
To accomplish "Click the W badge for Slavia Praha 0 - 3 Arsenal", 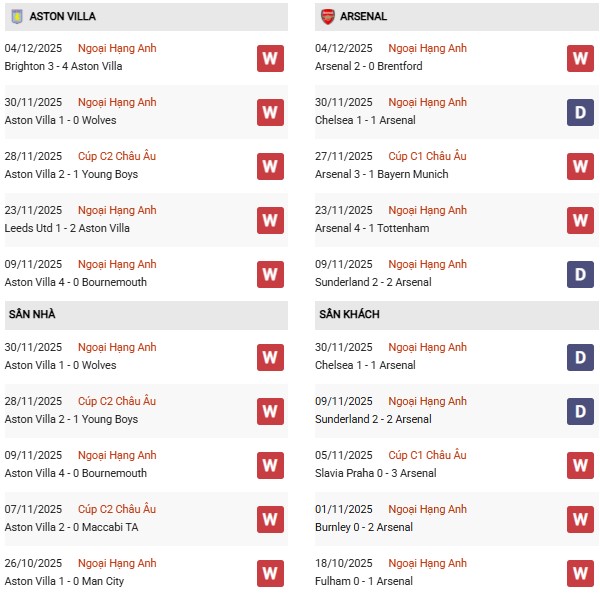I will tap(580, 465).
